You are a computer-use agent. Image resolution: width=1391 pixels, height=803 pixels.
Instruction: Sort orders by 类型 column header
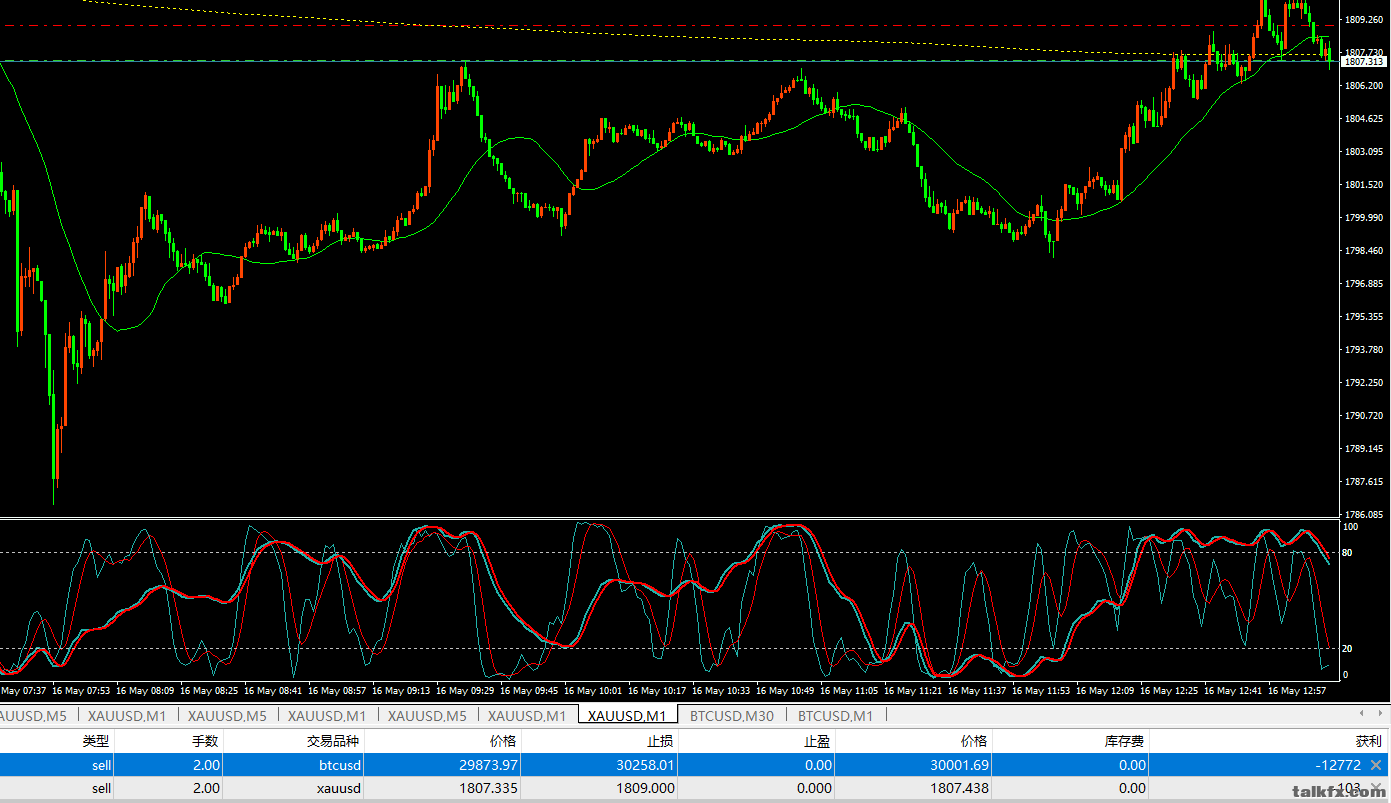96,741
